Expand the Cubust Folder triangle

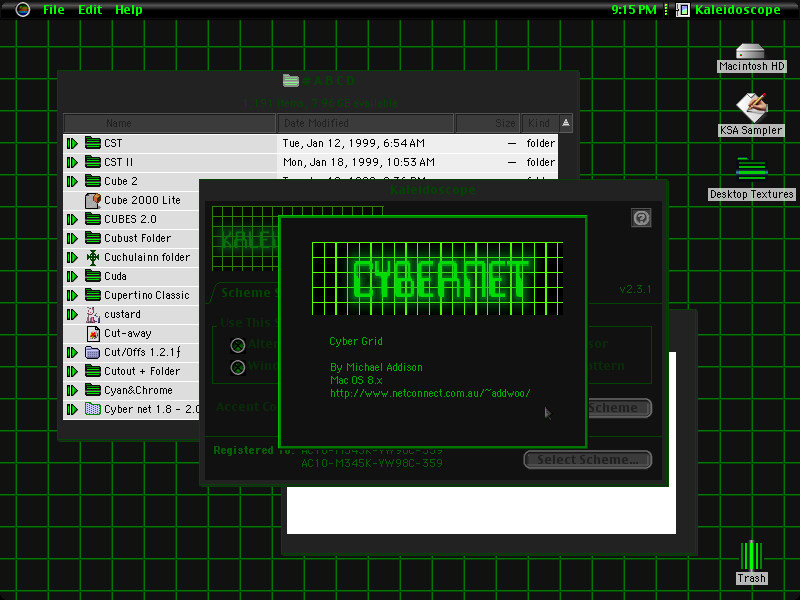(x=72, y=238)
